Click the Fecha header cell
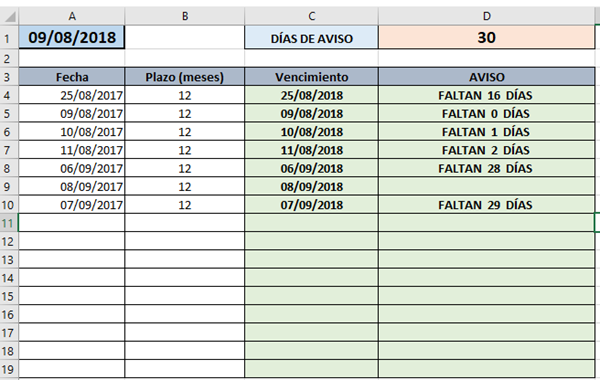The width and height of the screenshot is (600, 380). (x=72, y=77)
